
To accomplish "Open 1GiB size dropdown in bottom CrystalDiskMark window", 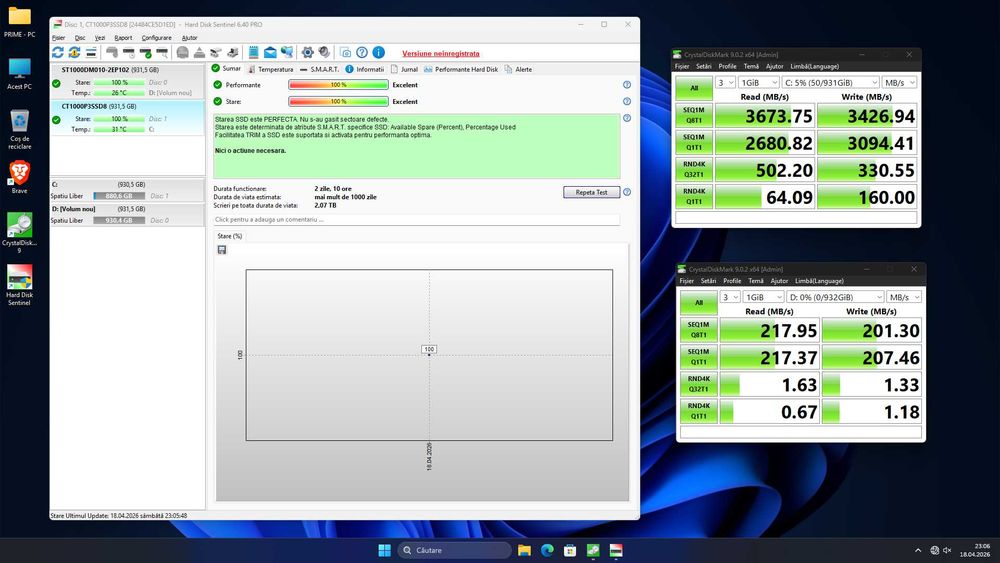I will (763, 297).
